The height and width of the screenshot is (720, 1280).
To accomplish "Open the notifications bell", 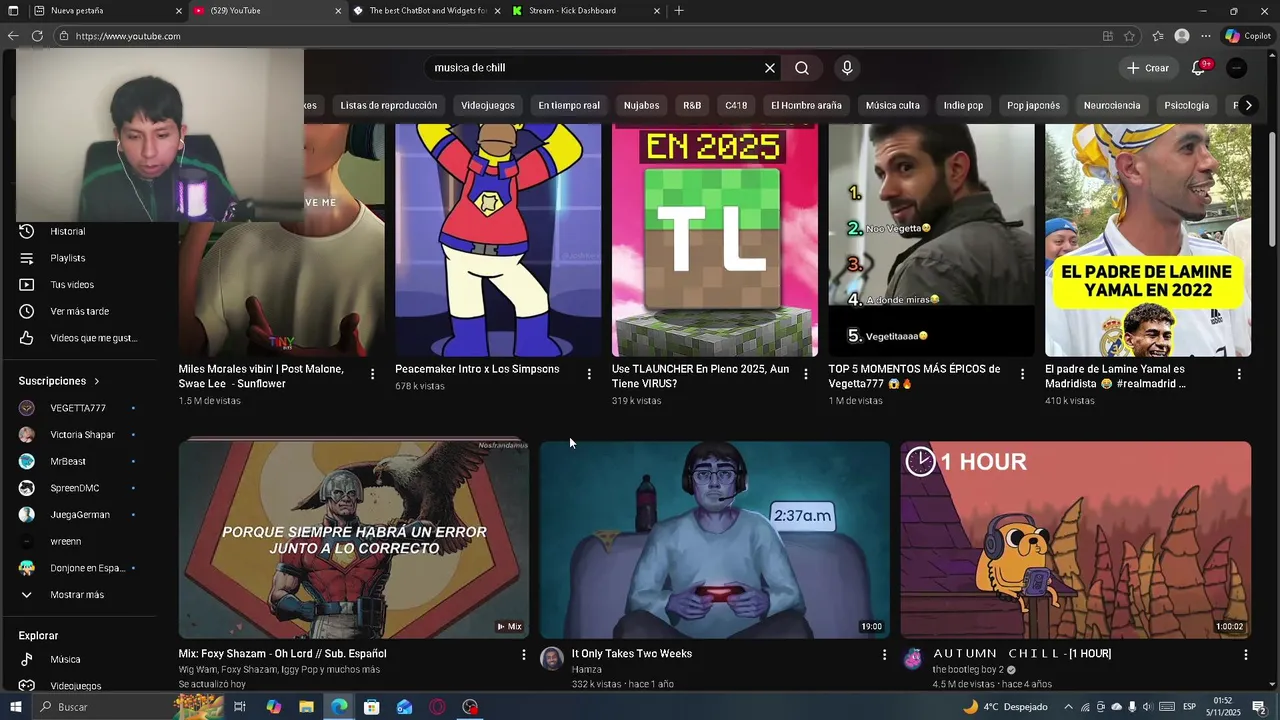I will (x=1198, y=68).
